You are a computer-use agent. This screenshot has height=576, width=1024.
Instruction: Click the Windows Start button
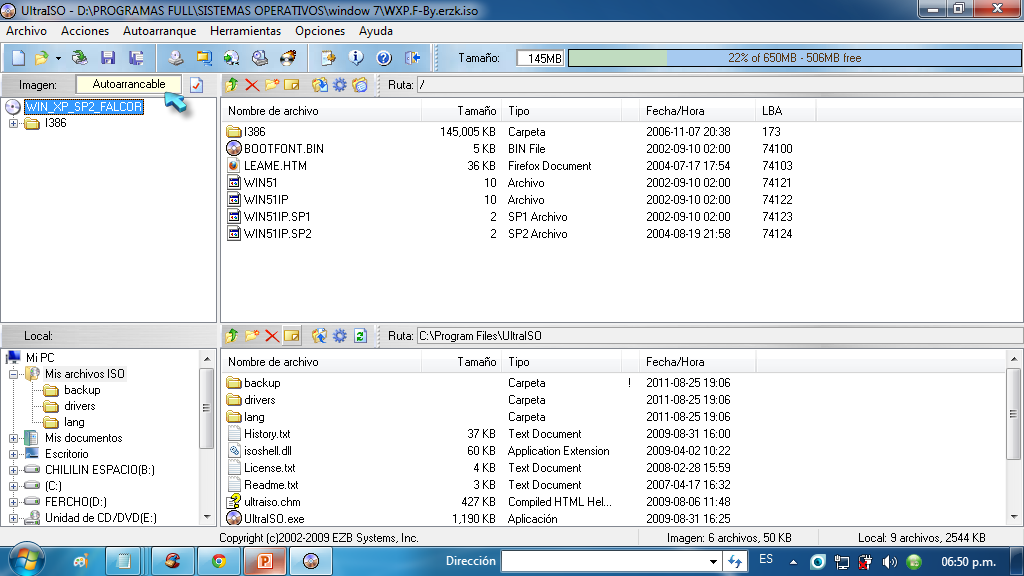tap(26, 561)
